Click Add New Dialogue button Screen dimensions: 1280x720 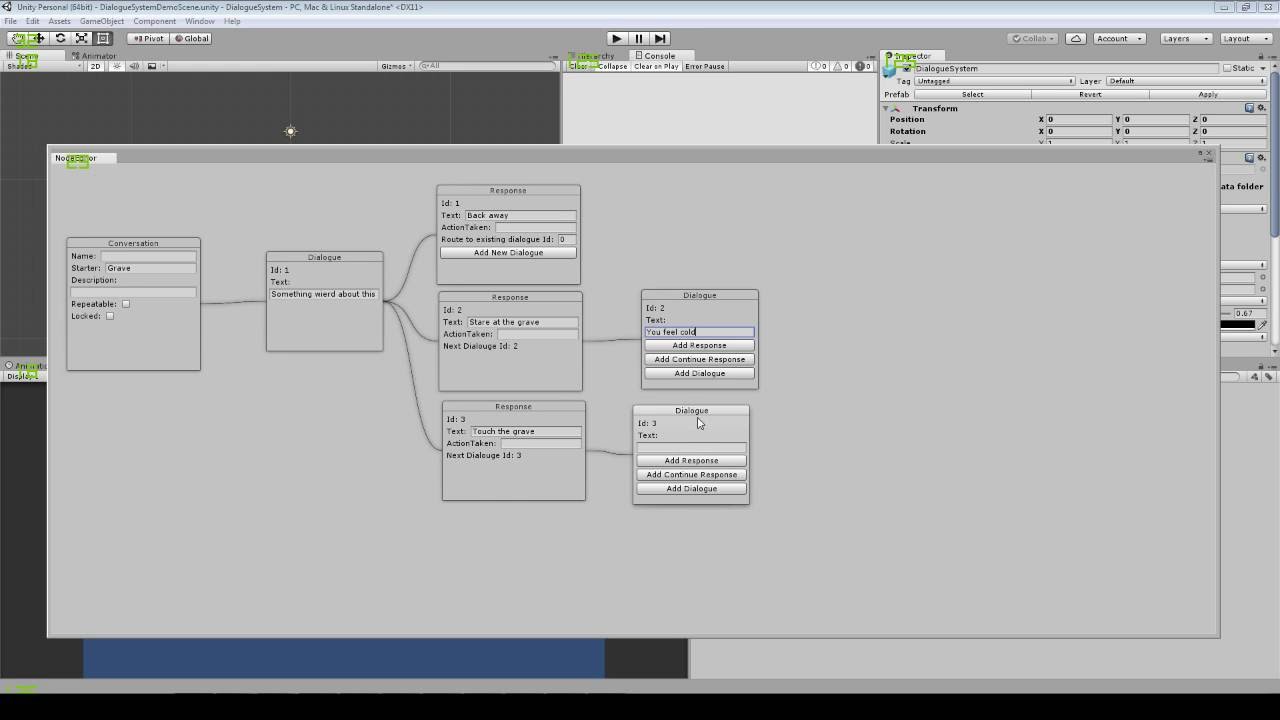click(x=508, y=253)
